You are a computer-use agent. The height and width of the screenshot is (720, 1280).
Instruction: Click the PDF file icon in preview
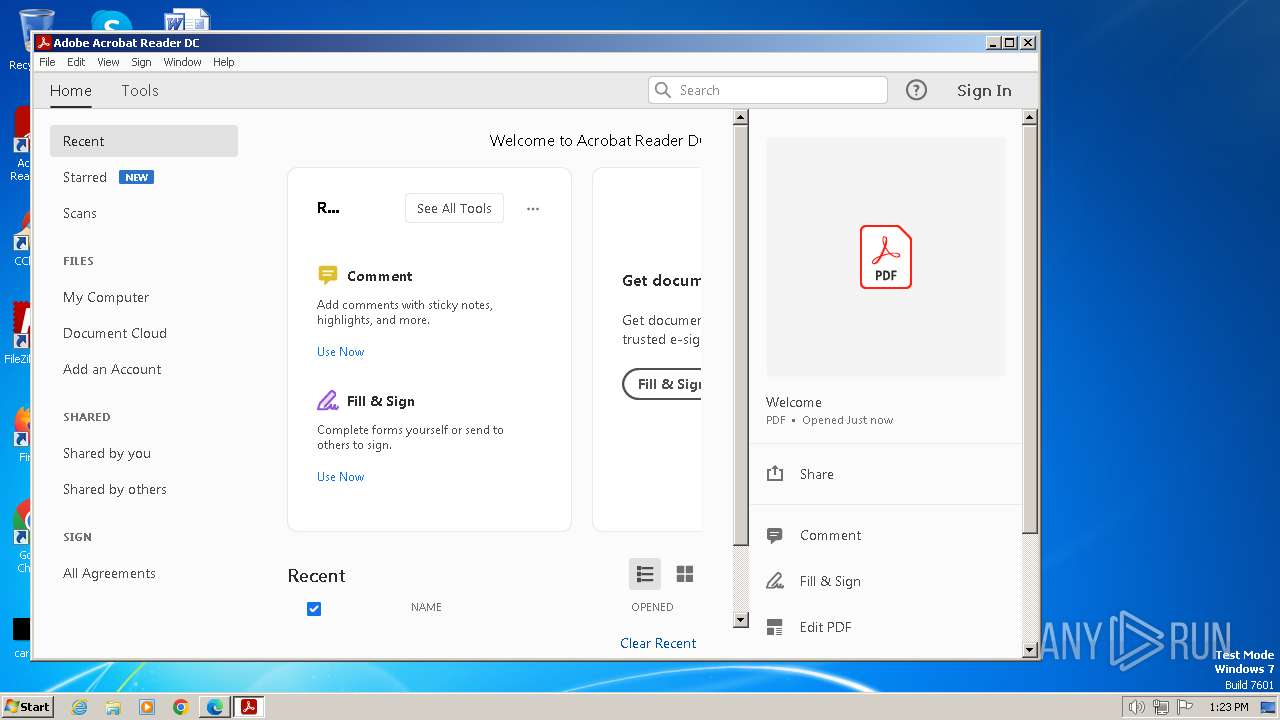tap(886, 257)
